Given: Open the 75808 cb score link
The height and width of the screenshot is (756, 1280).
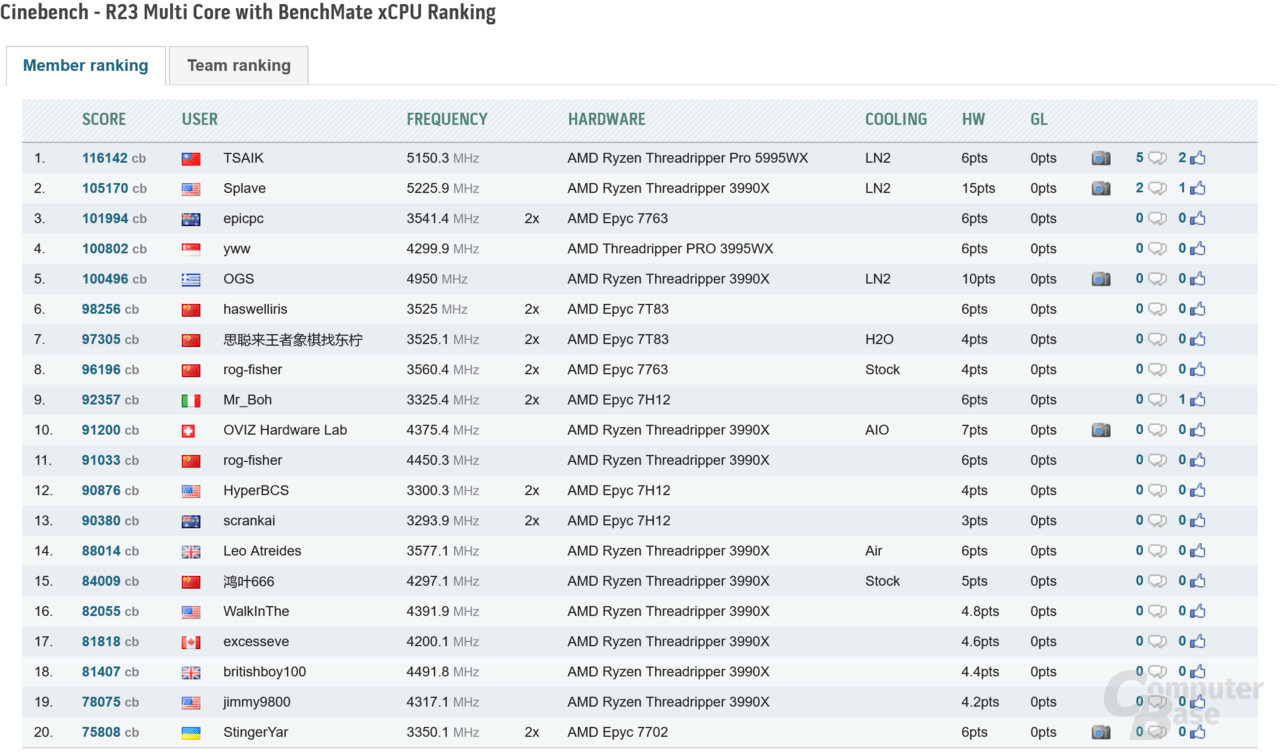Looking at the screenshot, I should click(110, 732).
